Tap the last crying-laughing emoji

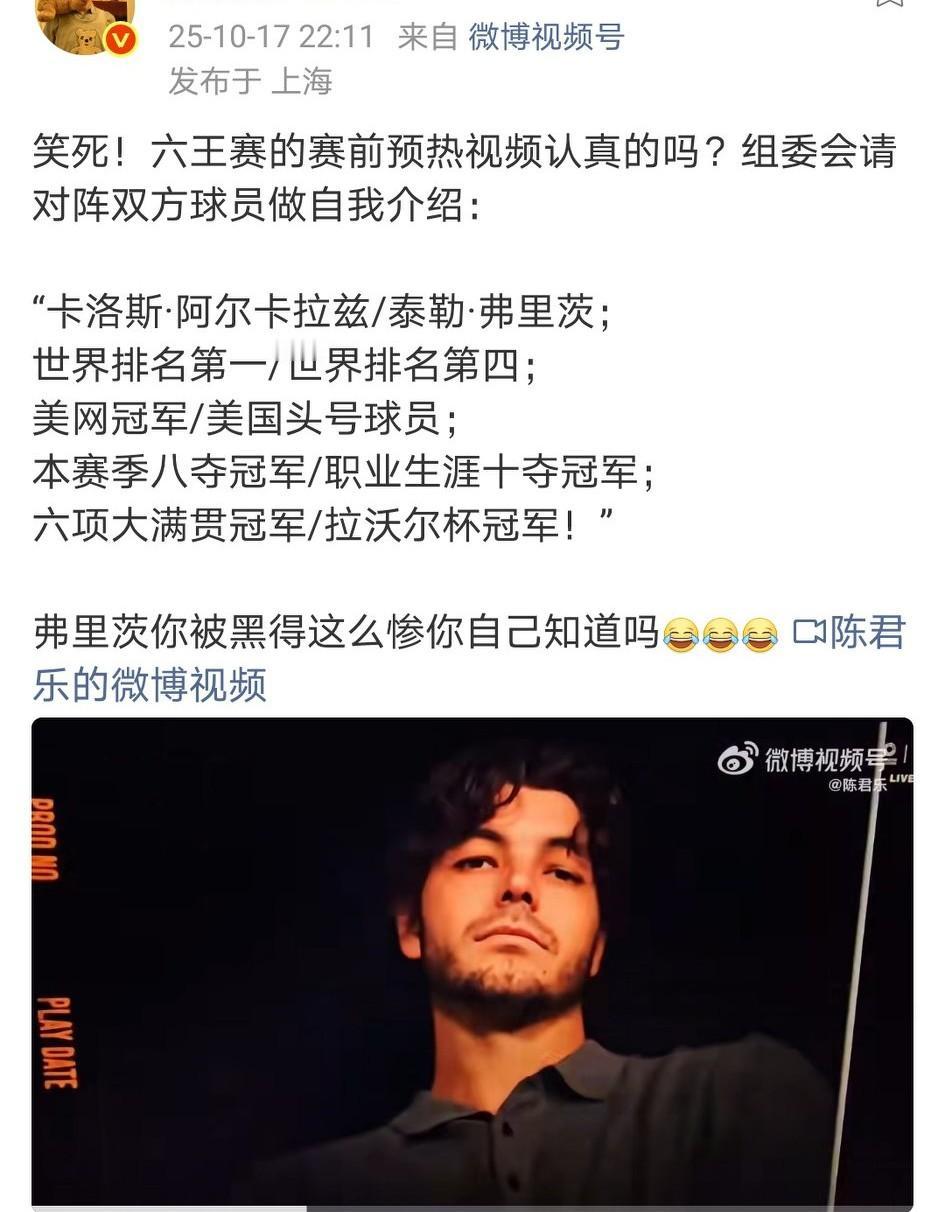click(x=760, y=635)
